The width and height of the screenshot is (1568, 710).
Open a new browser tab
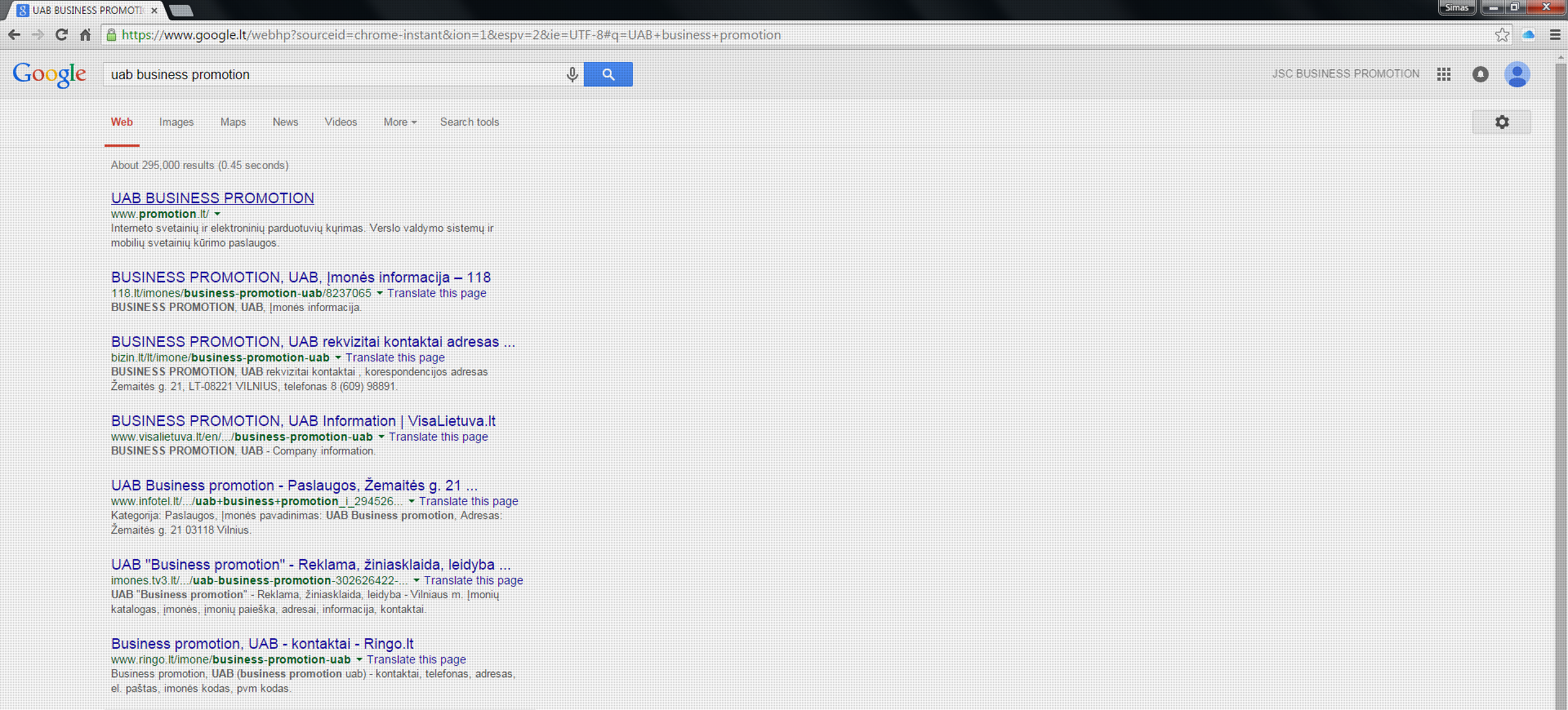pyautogui.click(x=180, y=10)
